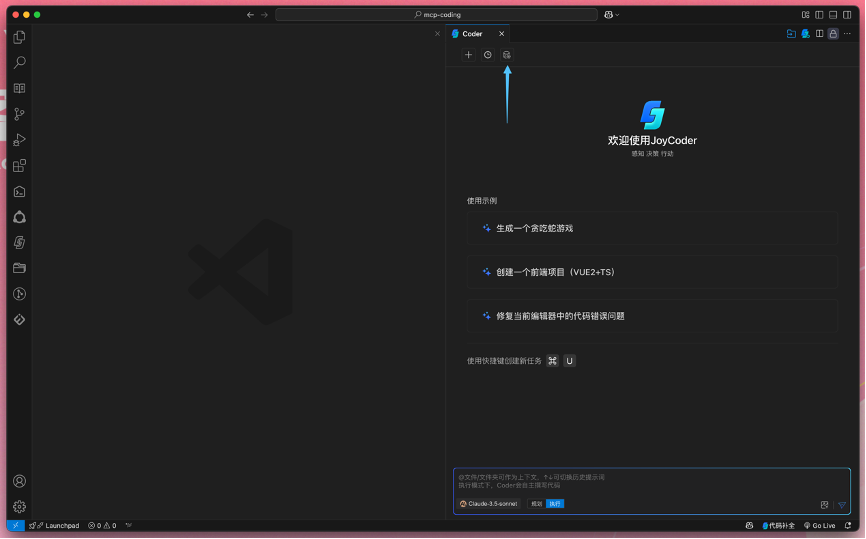Open the folder icon in activity bar
Image resolution: width=866 pixels, height=539 pixels.
(19, 268)
